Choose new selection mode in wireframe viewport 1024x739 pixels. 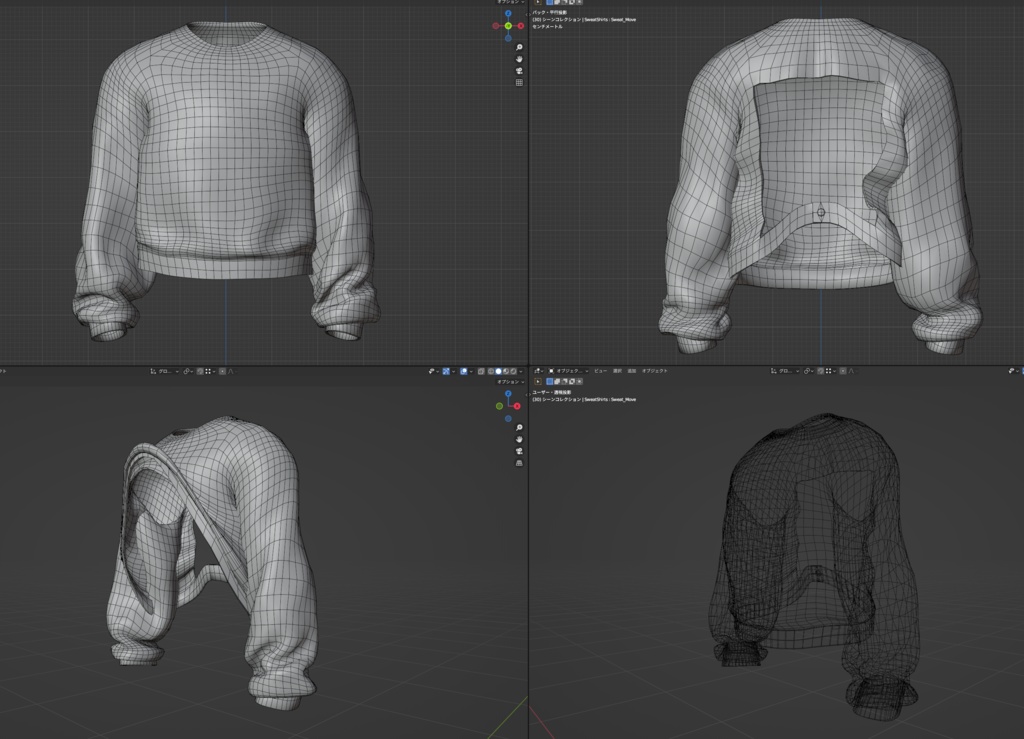(x=550, y=381)
